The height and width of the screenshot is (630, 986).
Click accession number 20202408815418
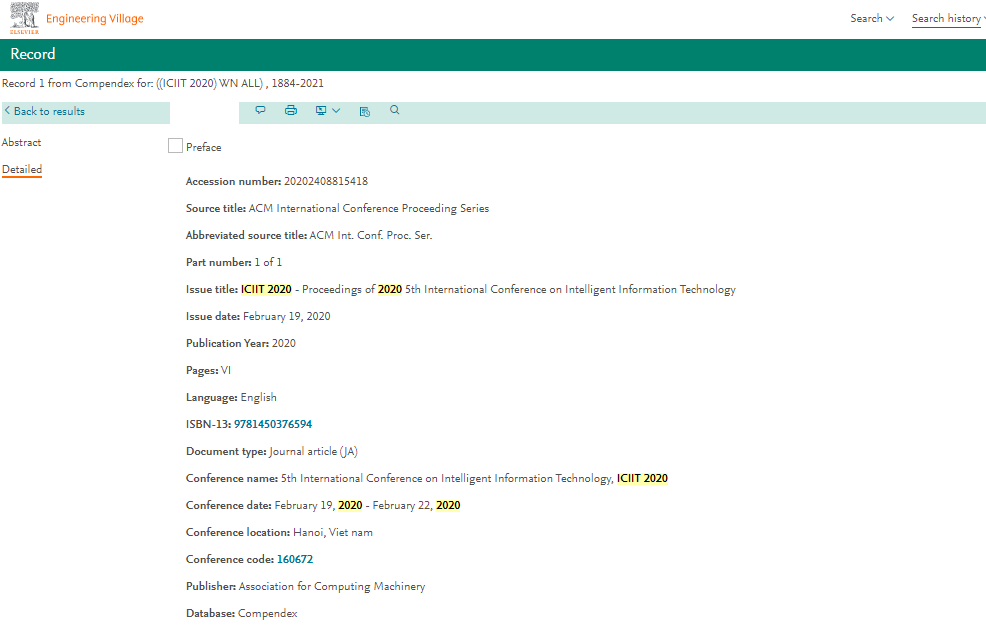[x=326, y=182]
